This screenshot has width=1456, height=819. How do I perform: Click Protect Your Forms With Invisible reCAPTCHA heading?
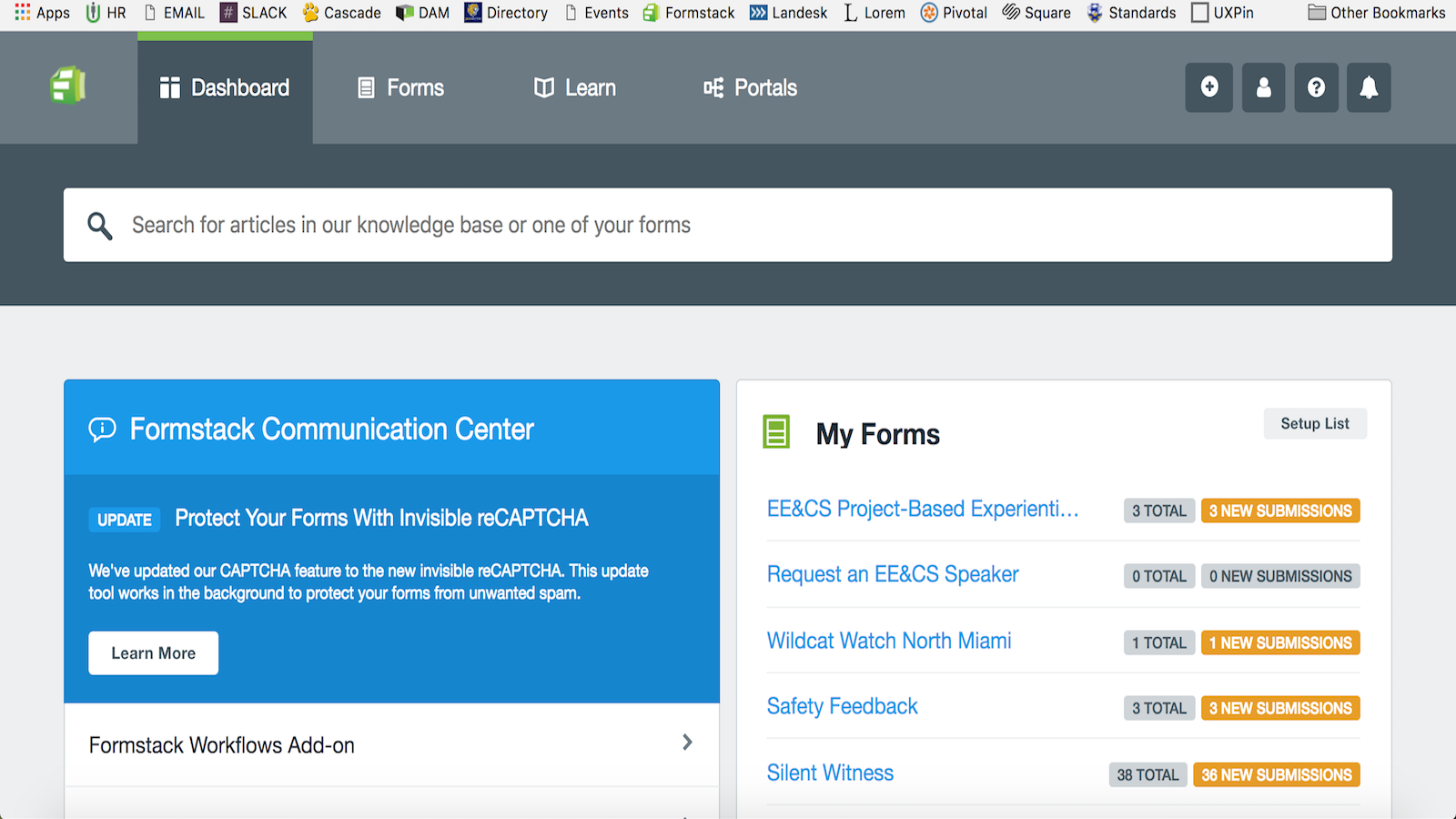tap(381, 518)
